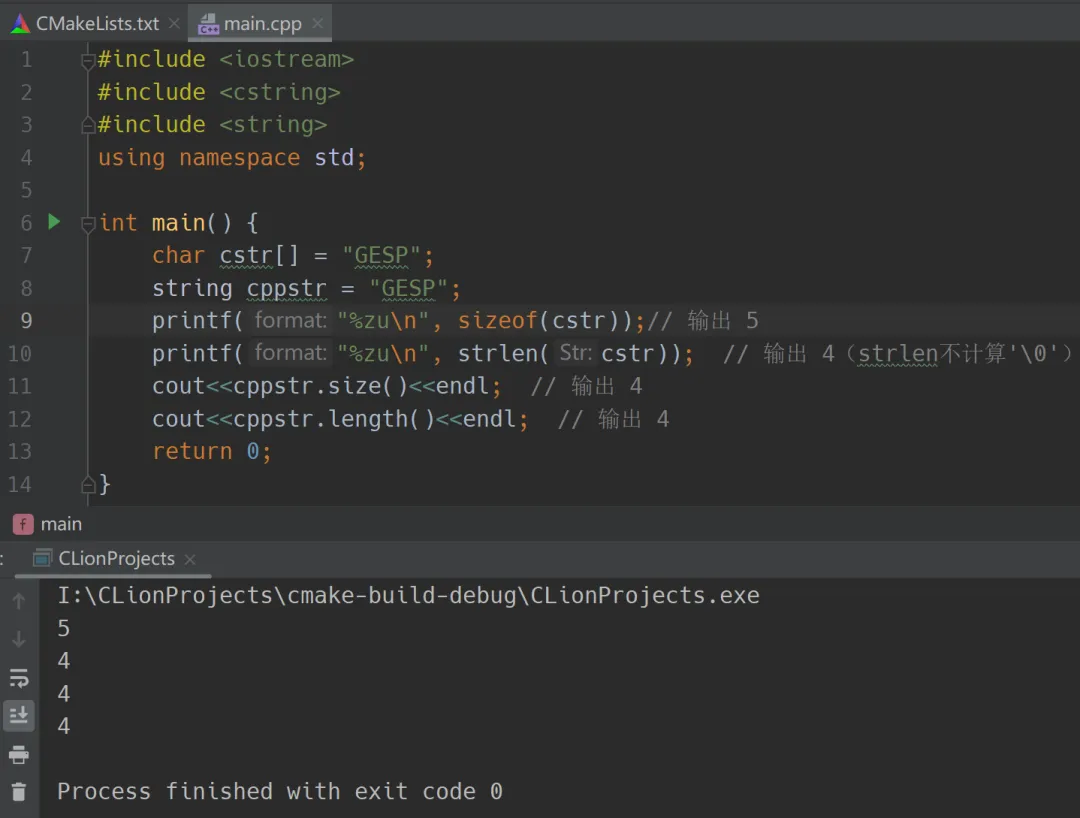This screenshot has height=818, width=1080.
Task: Click '#include <cstring>' on line 2
Action: click(x=219, y=92)
